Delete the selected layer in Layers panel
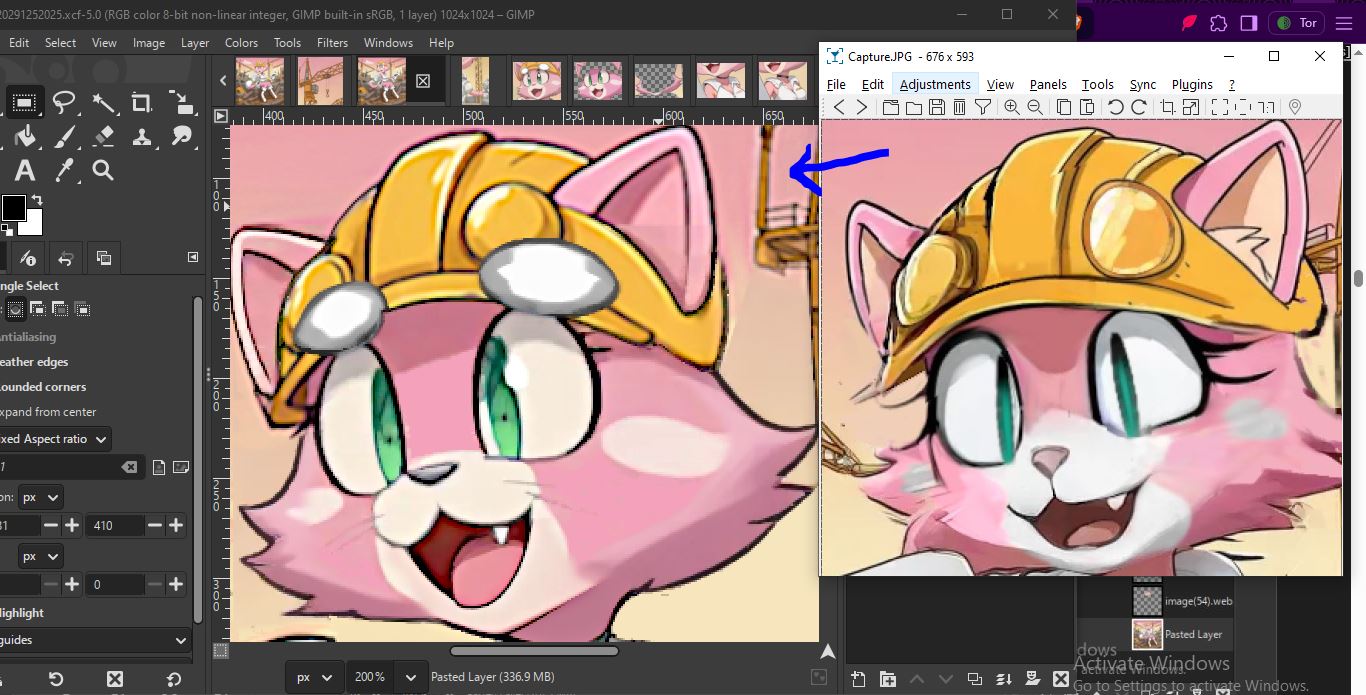Viewport: 1366px width, 695px height. pos(1061,680)
